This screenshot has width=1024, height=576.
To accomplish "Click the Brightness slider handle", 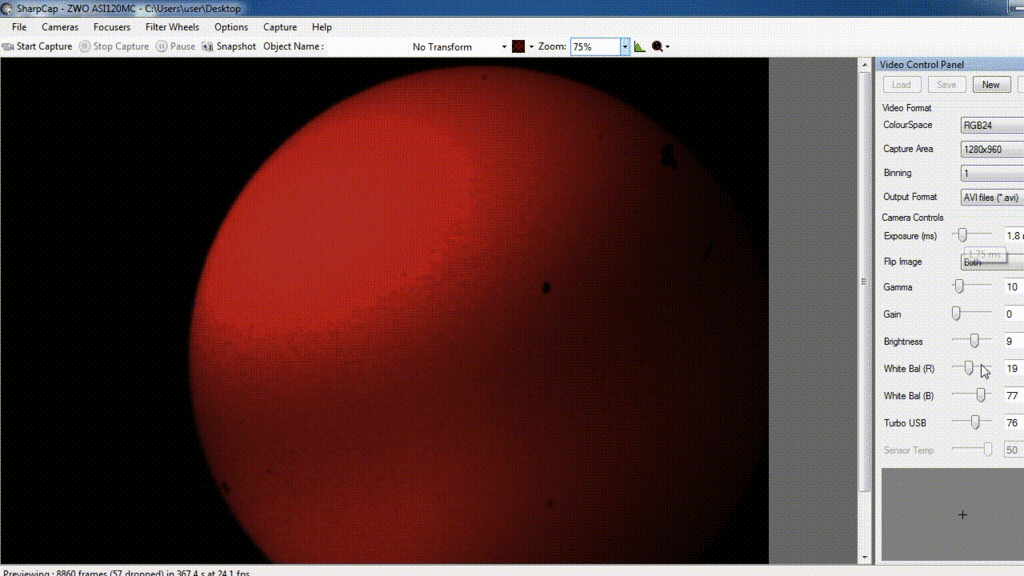I will 974,341.
